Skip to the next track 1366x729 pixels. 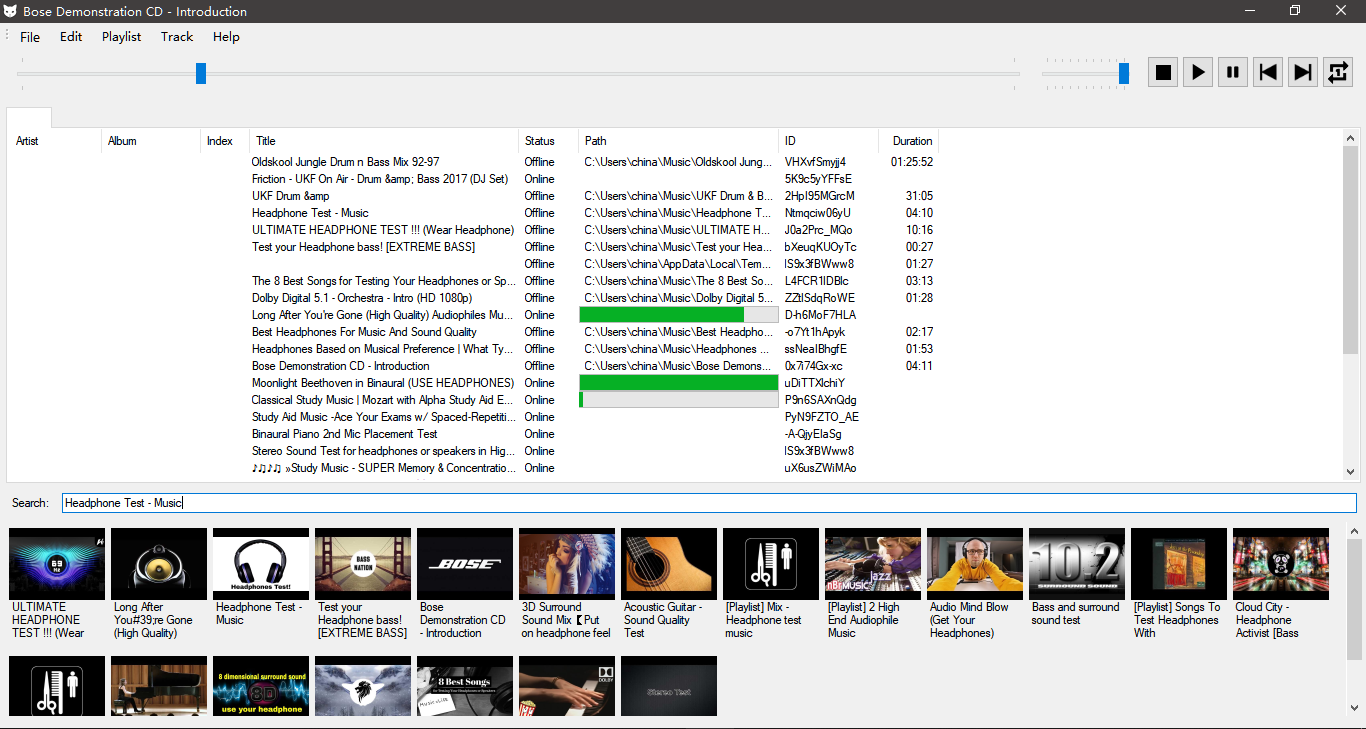tap(1302, 72)
